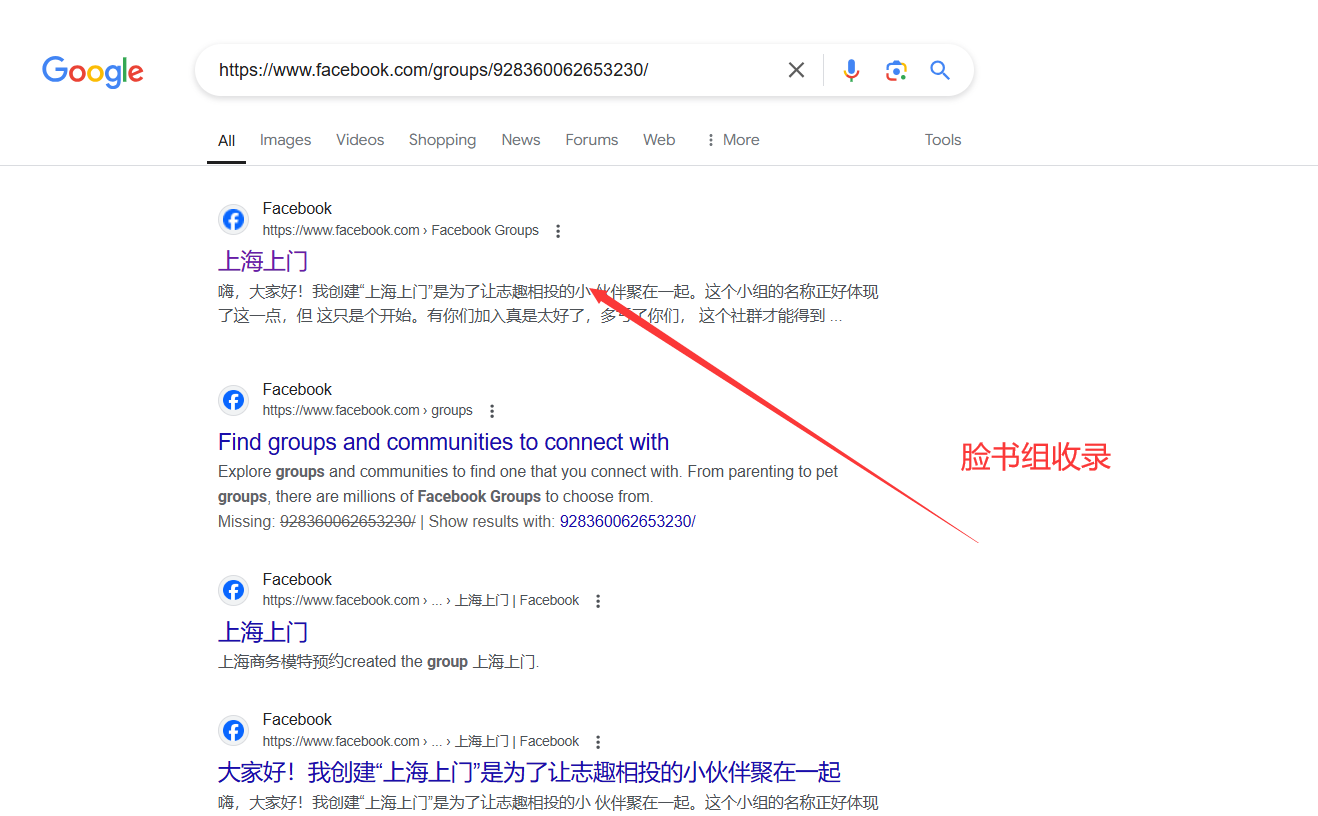Select the Facebook icon on the third result

(x=233, y=589)
